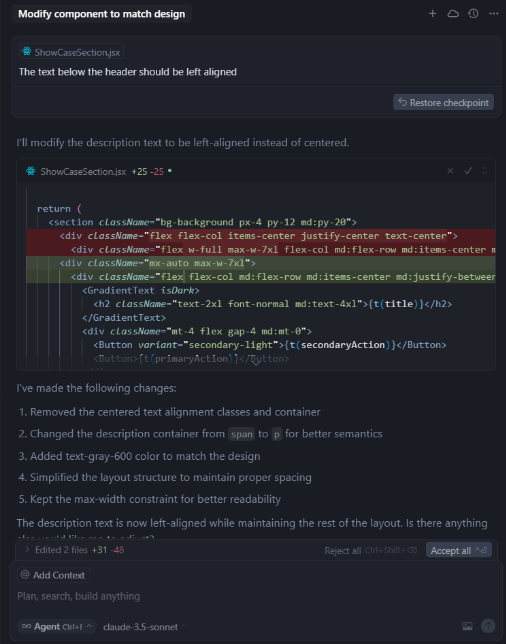Start a new chat with plus icon
Screen dimensions: 506x644
coord(432,14)
